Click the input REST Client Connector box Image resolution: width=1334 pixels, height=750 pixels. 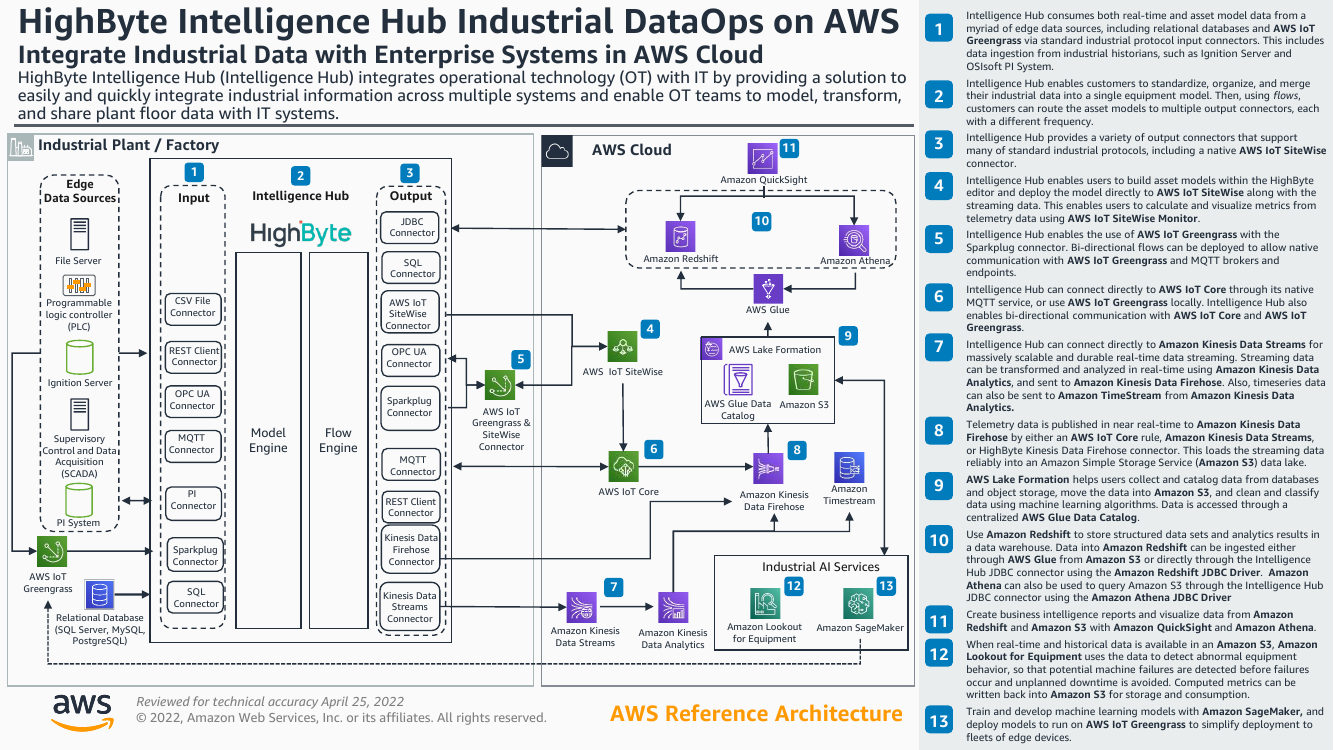point(193,356)
